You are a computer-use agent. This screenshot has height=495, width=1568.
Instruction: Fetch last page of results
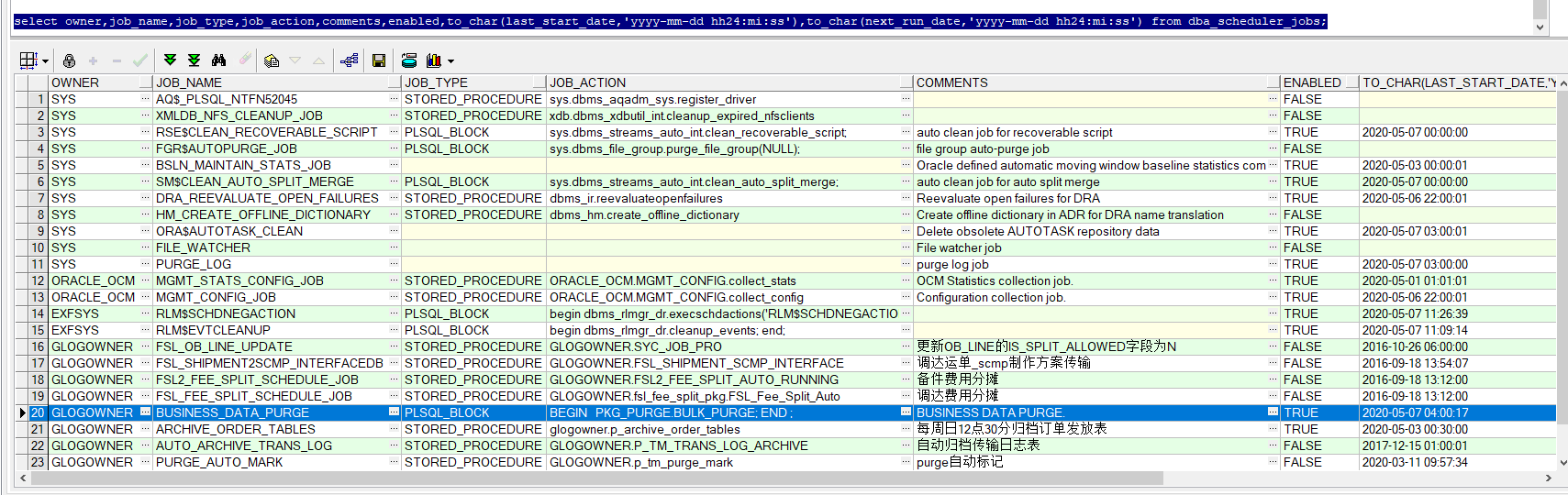[194, 60]
